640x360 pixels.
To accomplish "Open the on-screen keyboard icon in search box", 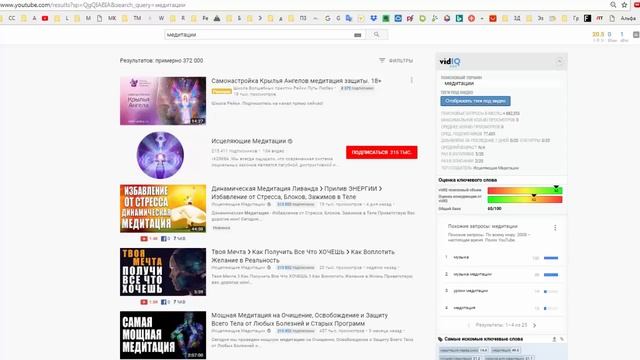I will (x=358, y=35).
